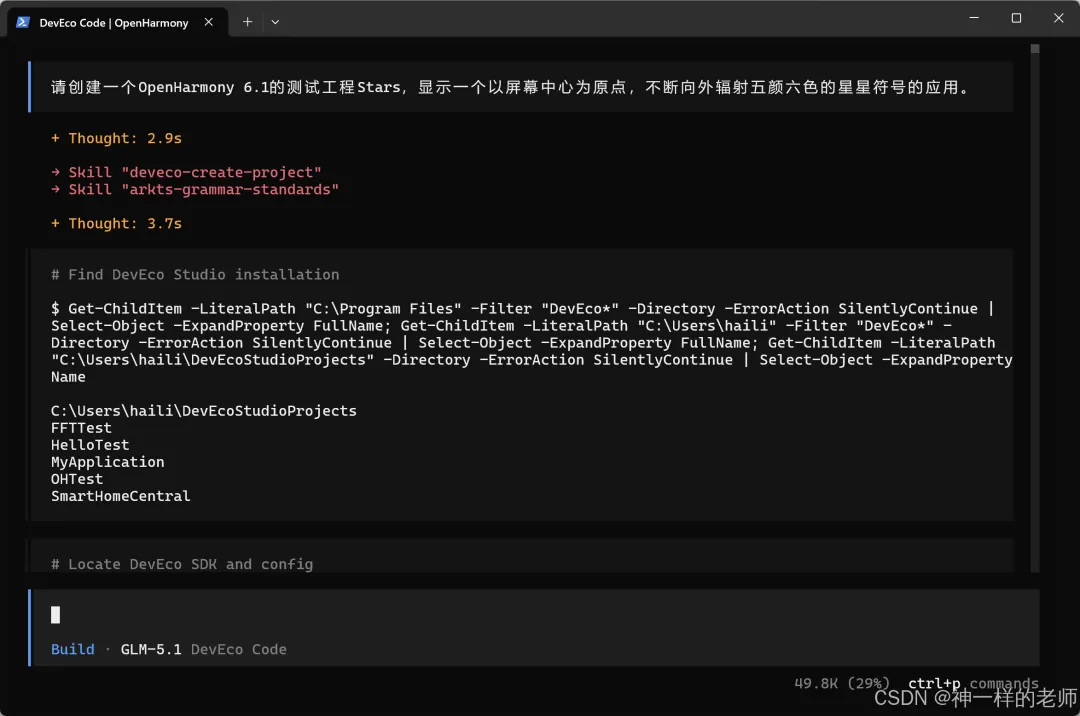Click the Build mode label

pos(73,649)
